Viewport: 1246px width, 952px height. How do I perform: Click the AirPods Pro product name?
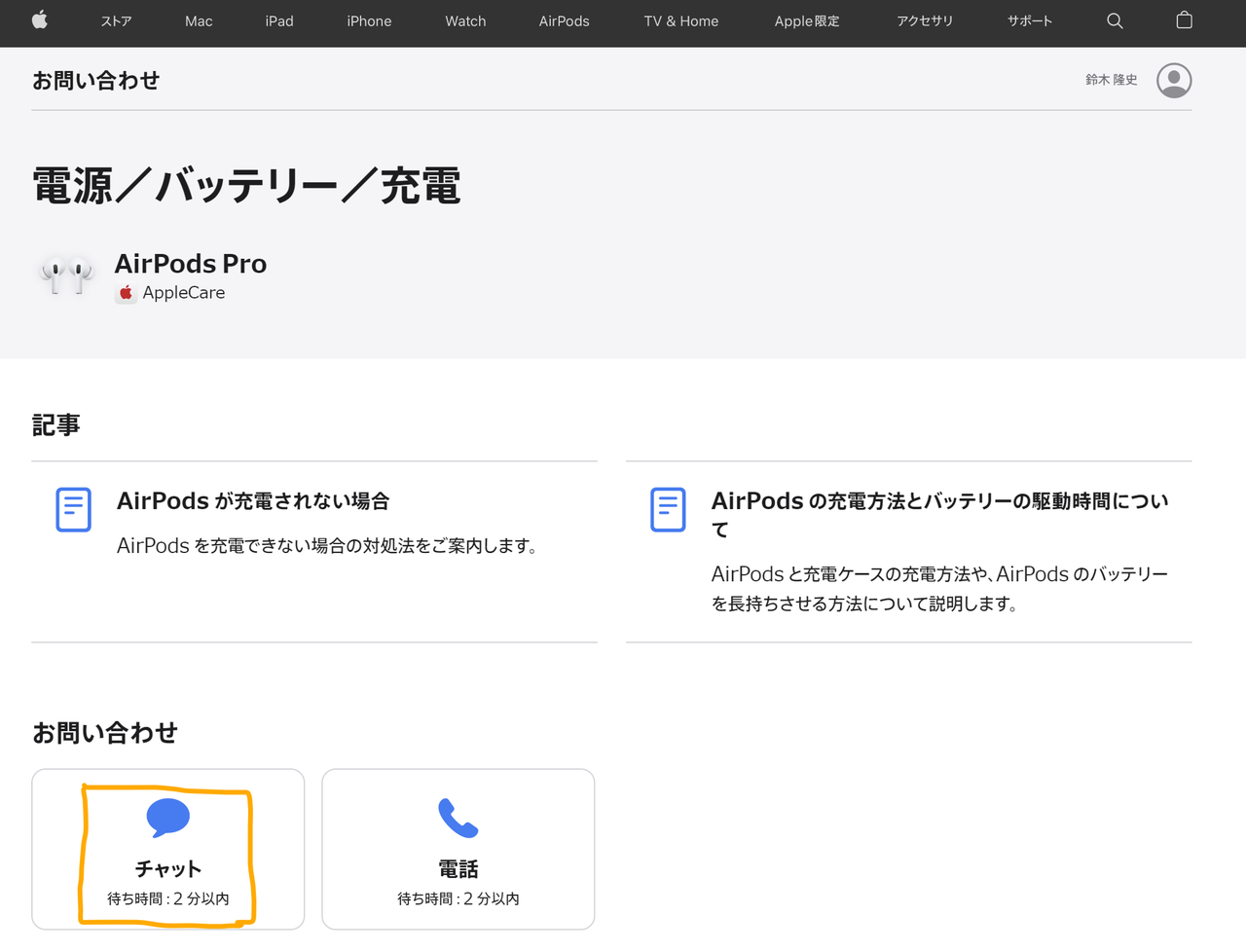tap(191, 264)
